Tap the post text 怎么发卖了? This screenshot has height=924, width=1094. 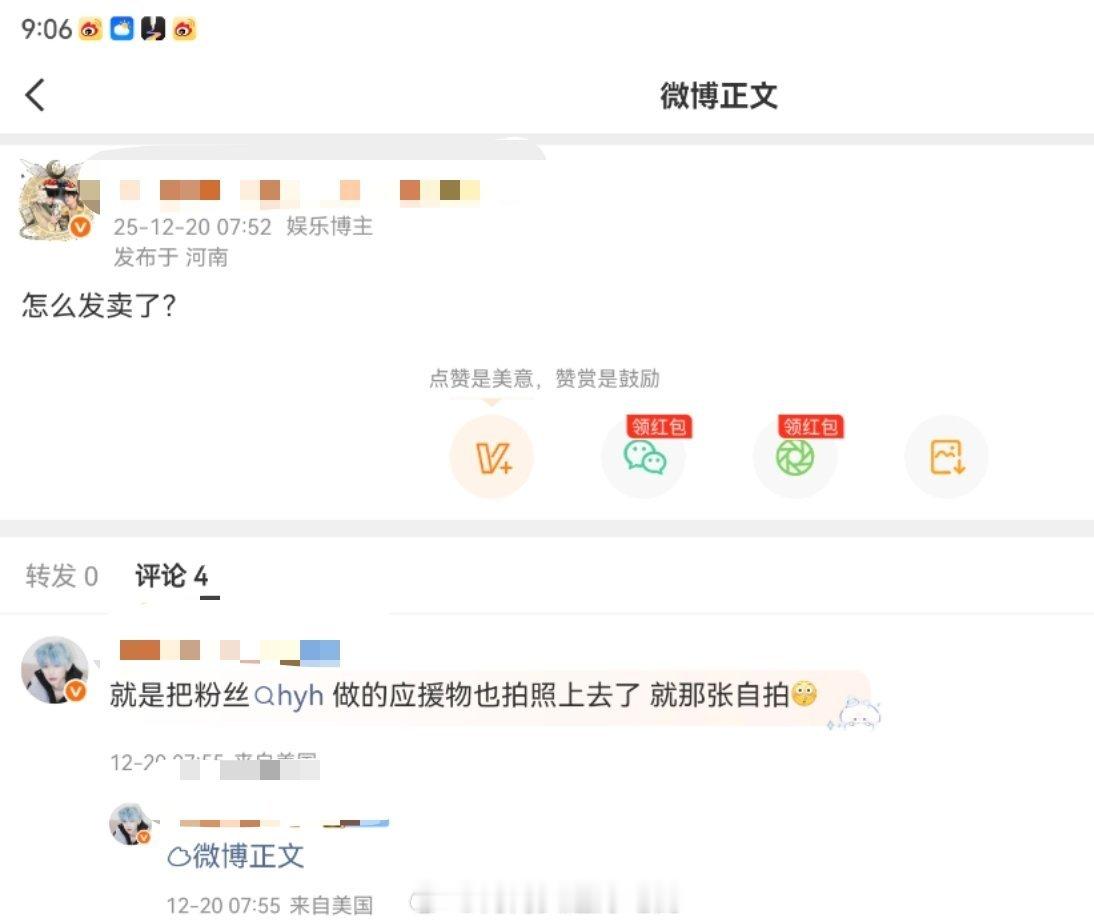pos(98,306)
